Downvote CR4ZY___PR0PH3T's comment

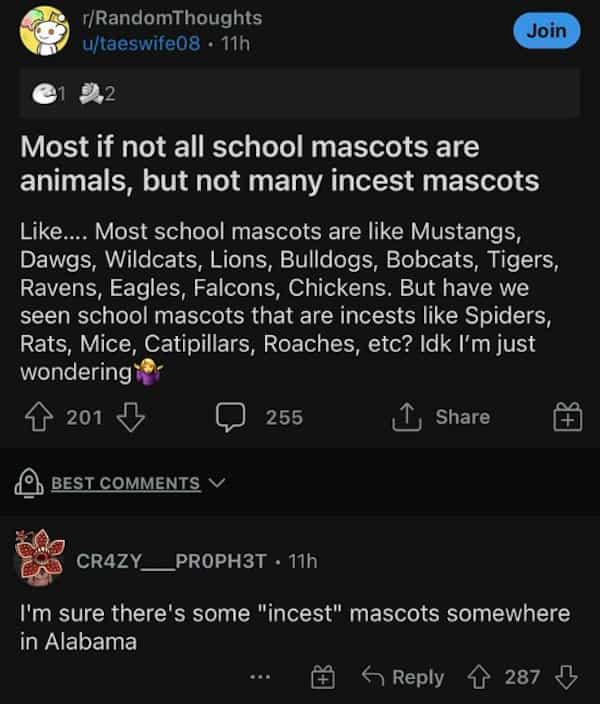click(567, 677)
